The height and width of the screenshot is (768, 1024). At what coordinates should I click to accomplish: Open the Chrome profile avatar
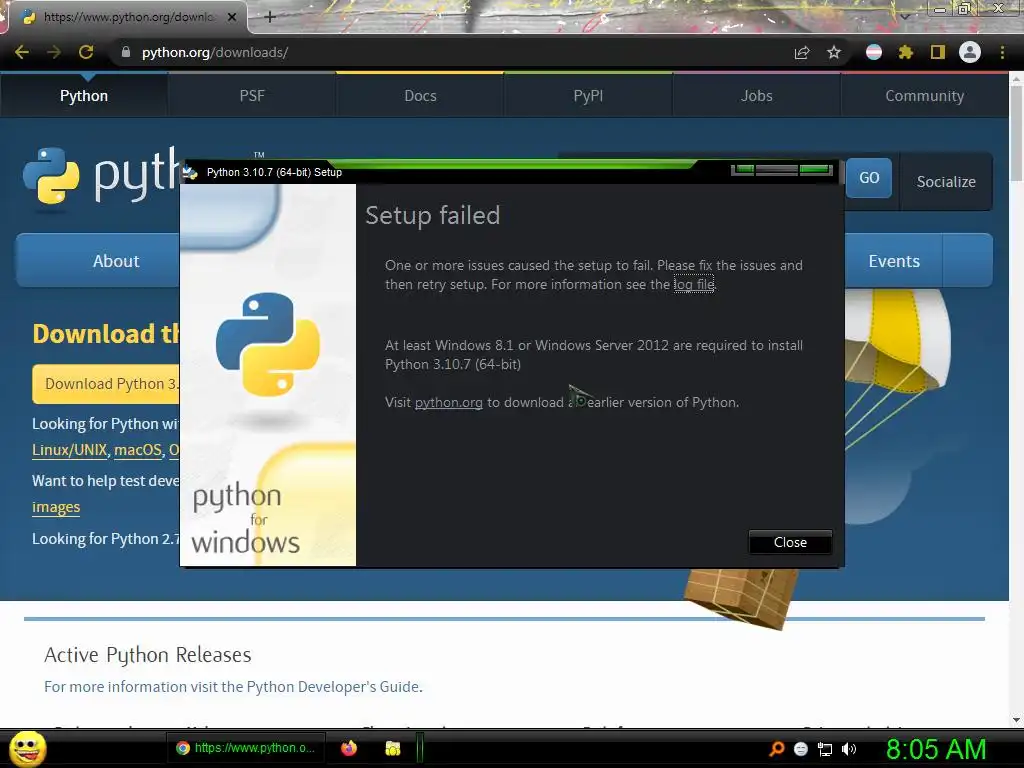tap(970, 52)
